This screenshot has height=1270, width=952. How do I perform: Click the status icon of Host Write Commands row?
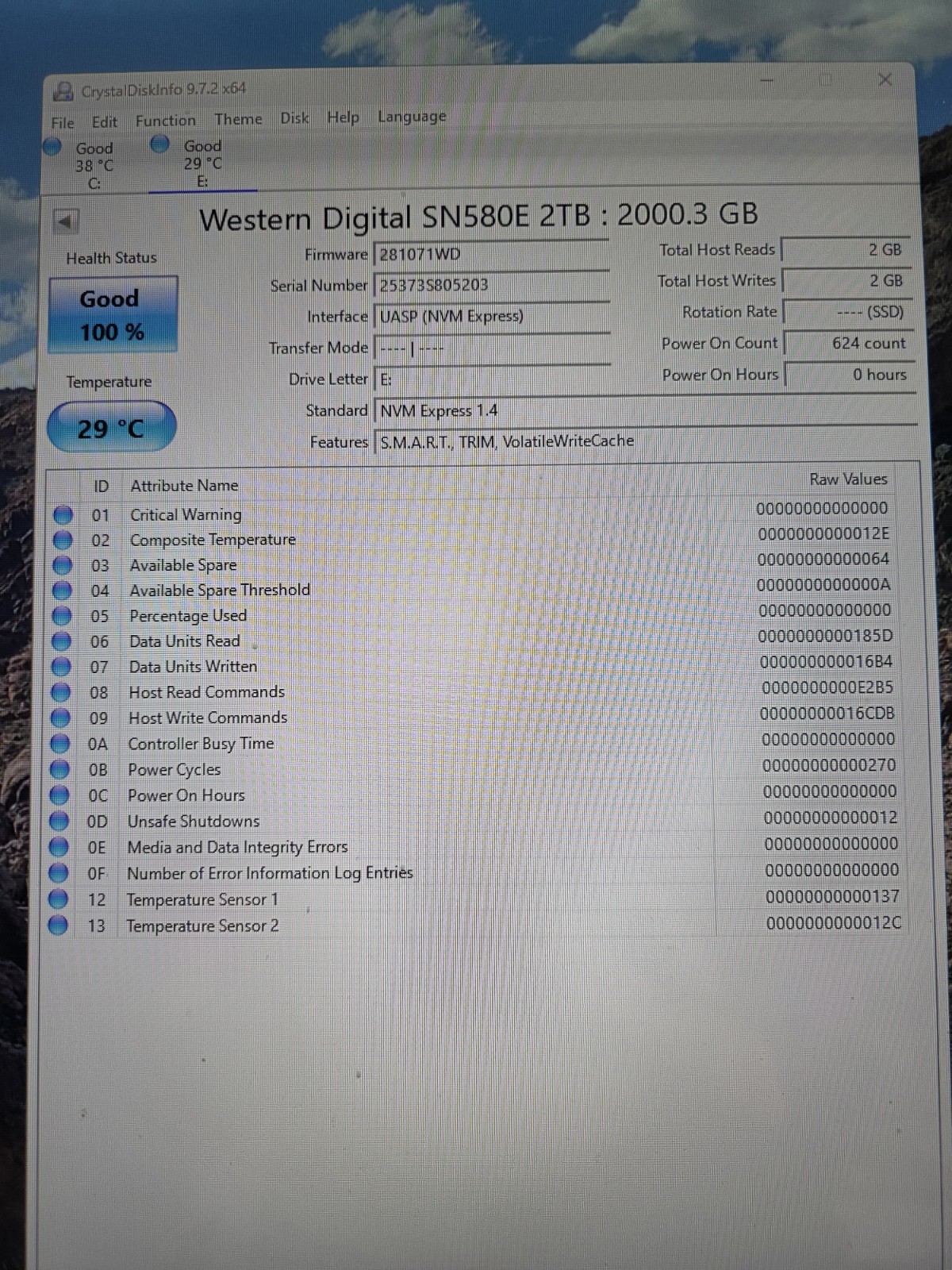(60, 718)
